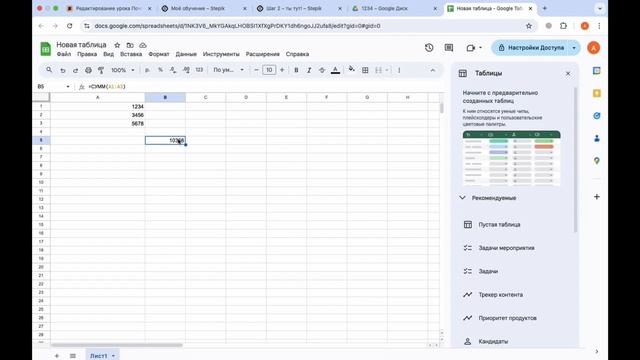Click the cloud save status icon

point(142,45)
